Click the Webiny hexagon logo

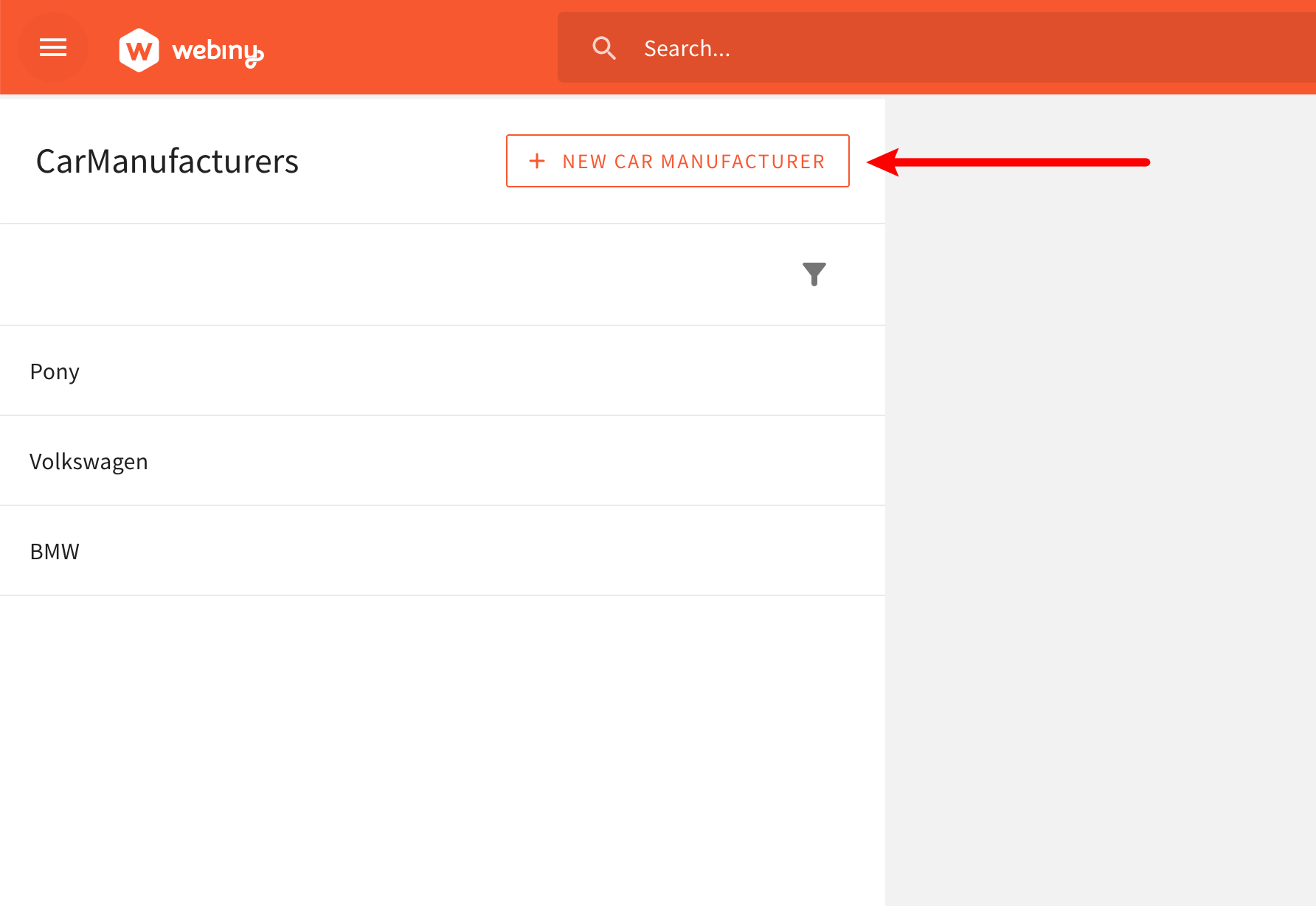[139, 50]
